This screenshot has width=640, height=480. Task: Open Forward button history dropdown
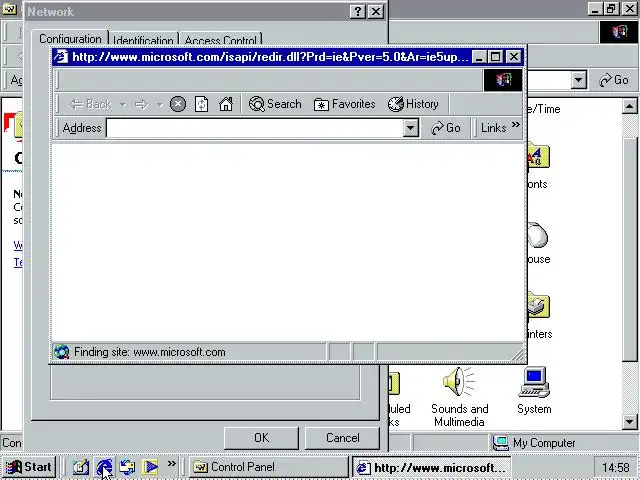click(160, 105)
